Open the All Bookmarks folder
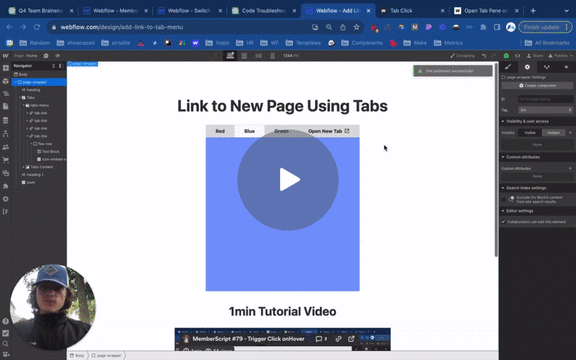Image resolution: width=576 pixels, height=360 pixels. (x=547, y=43)
